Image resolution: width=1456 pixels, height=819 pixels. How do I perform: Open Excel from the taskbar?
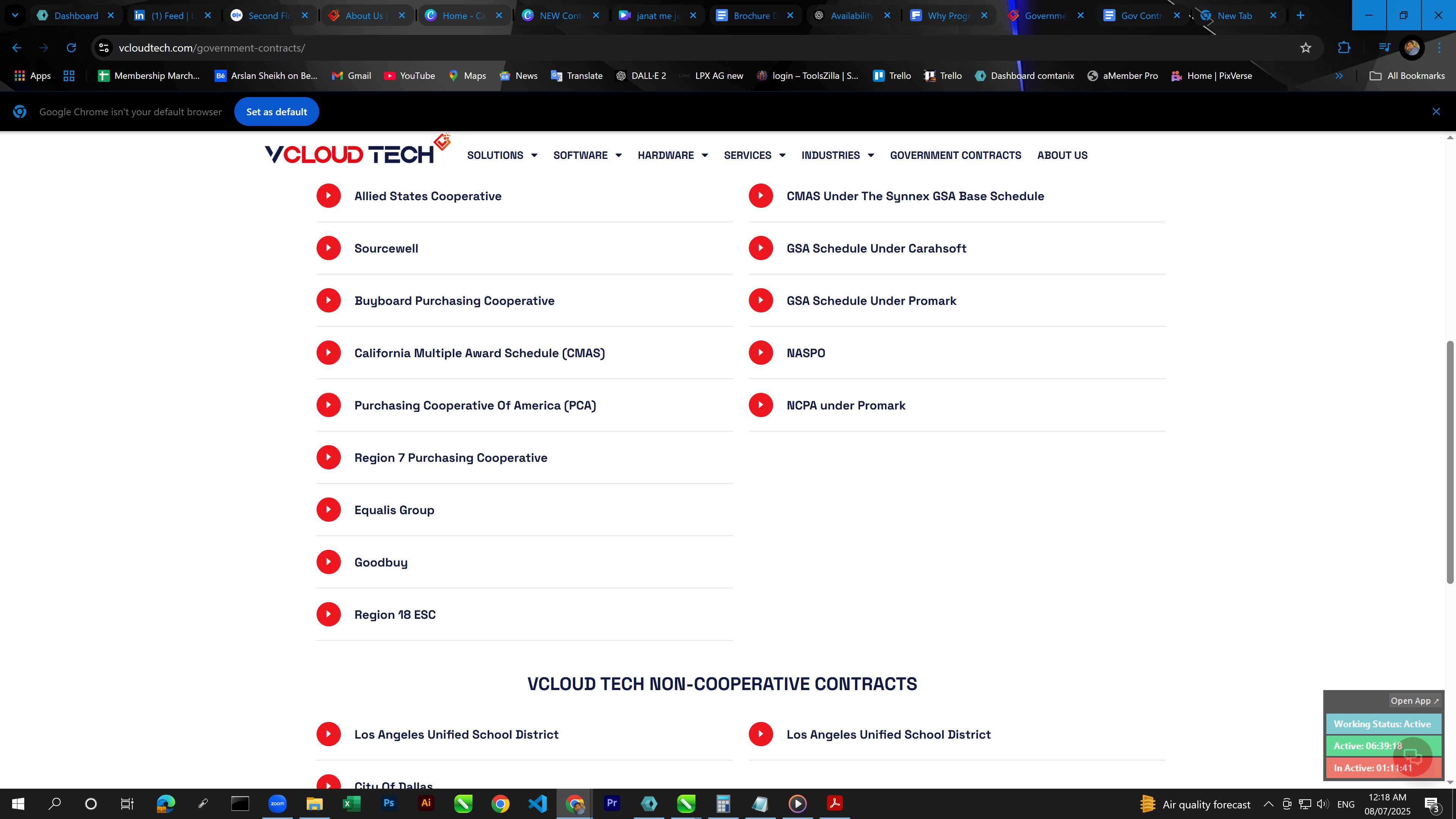pos(351,803)
